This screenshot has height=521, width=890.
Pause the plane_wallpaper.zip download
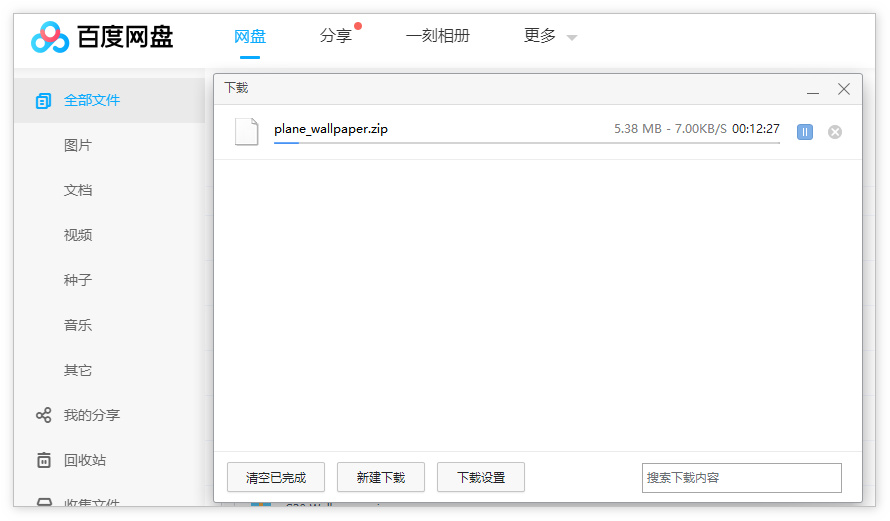coord(805,132)
